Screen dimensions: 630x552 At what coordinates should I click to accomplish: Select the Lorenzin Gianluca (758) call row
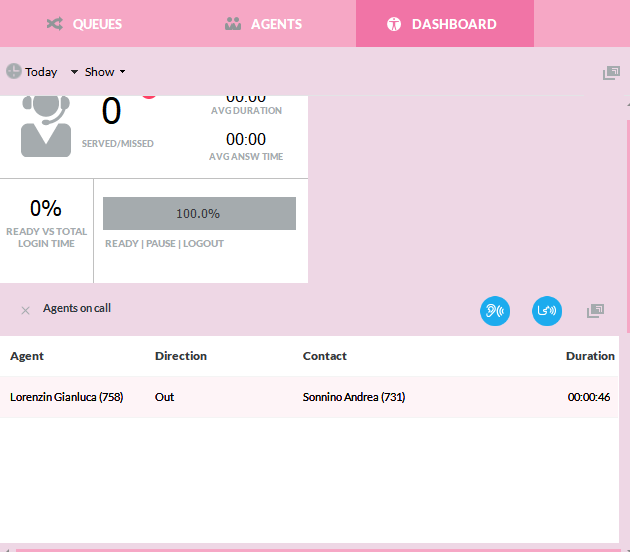click(66, 397)
